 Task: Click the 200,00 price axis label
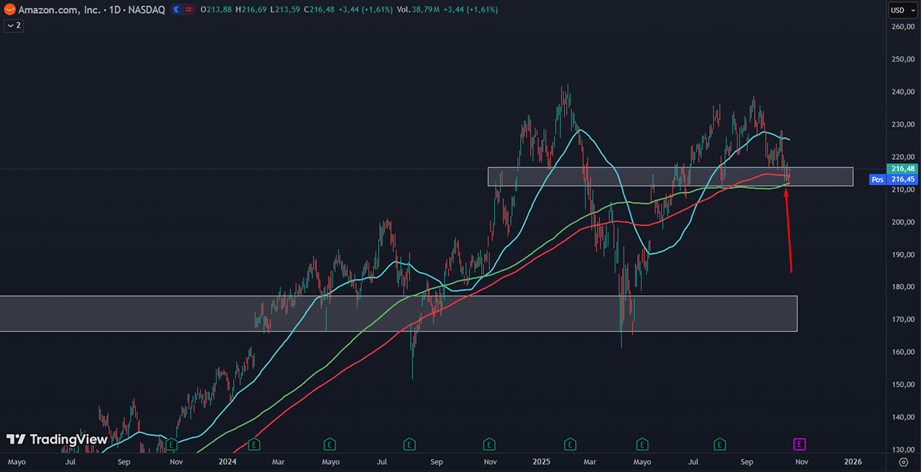(x=903, y=222)
